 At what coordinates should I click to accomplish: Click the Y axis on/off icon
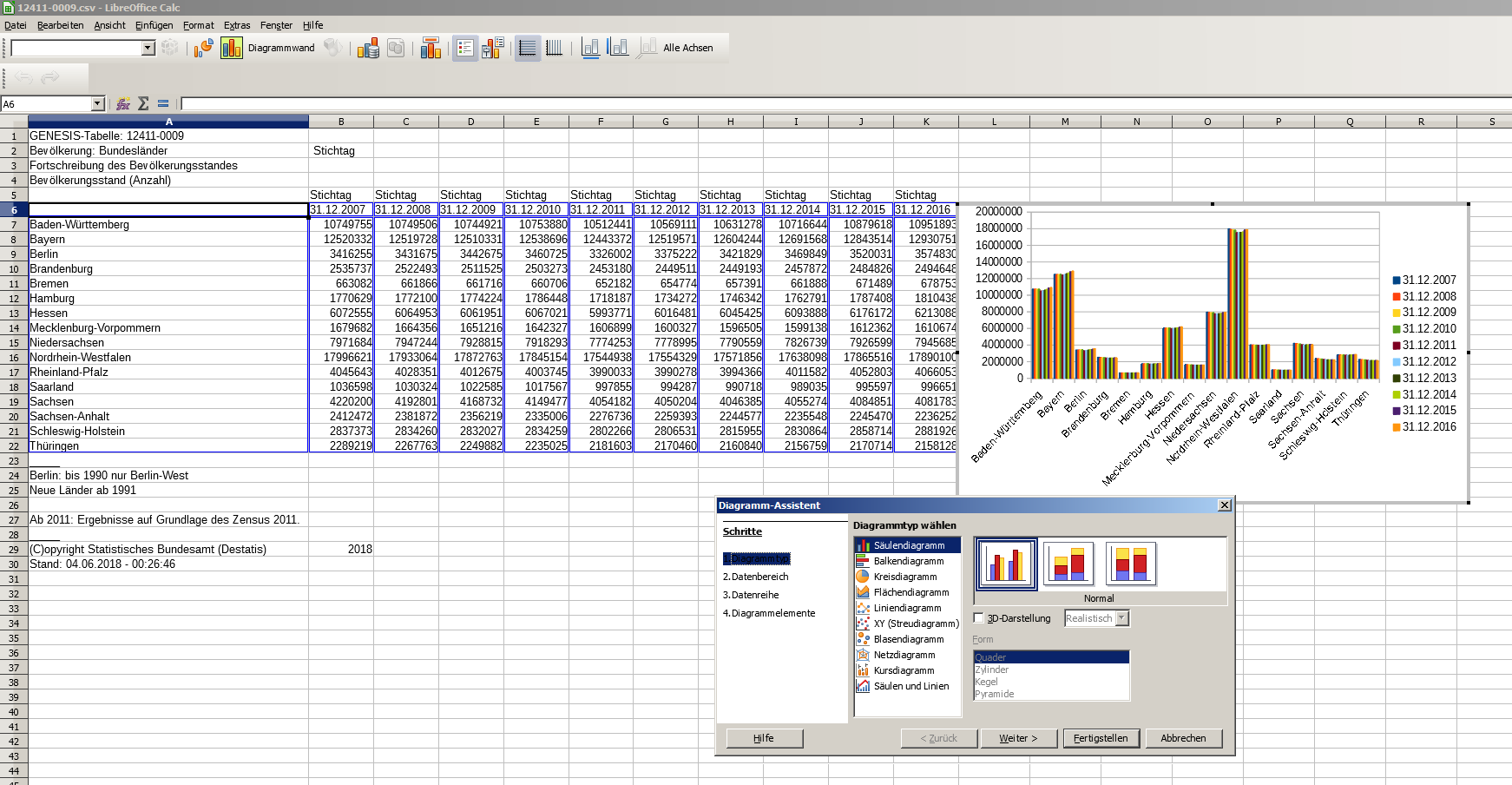618,48
